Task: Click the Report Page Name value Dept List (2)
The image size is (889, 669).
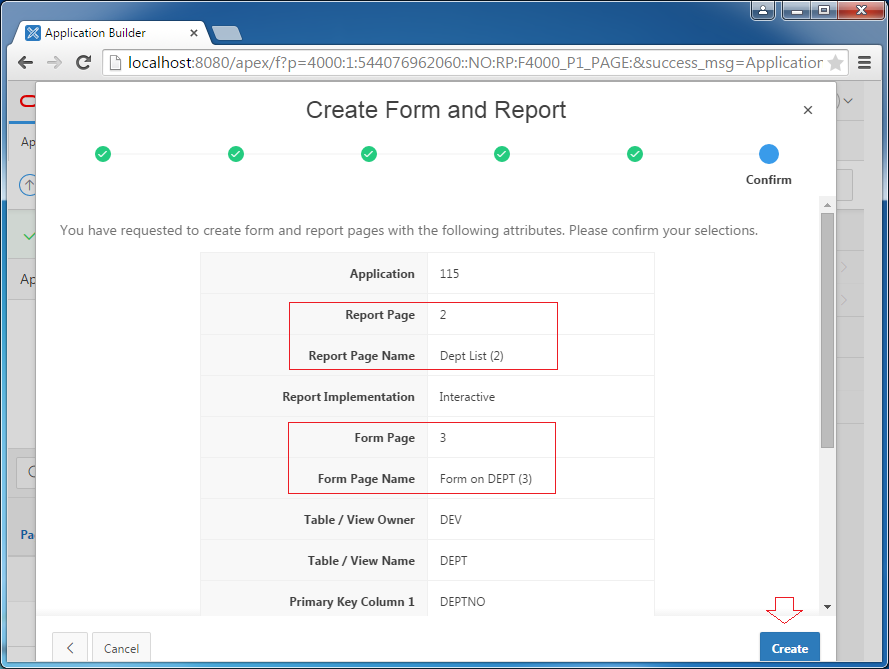Action: tap(472, 356)
